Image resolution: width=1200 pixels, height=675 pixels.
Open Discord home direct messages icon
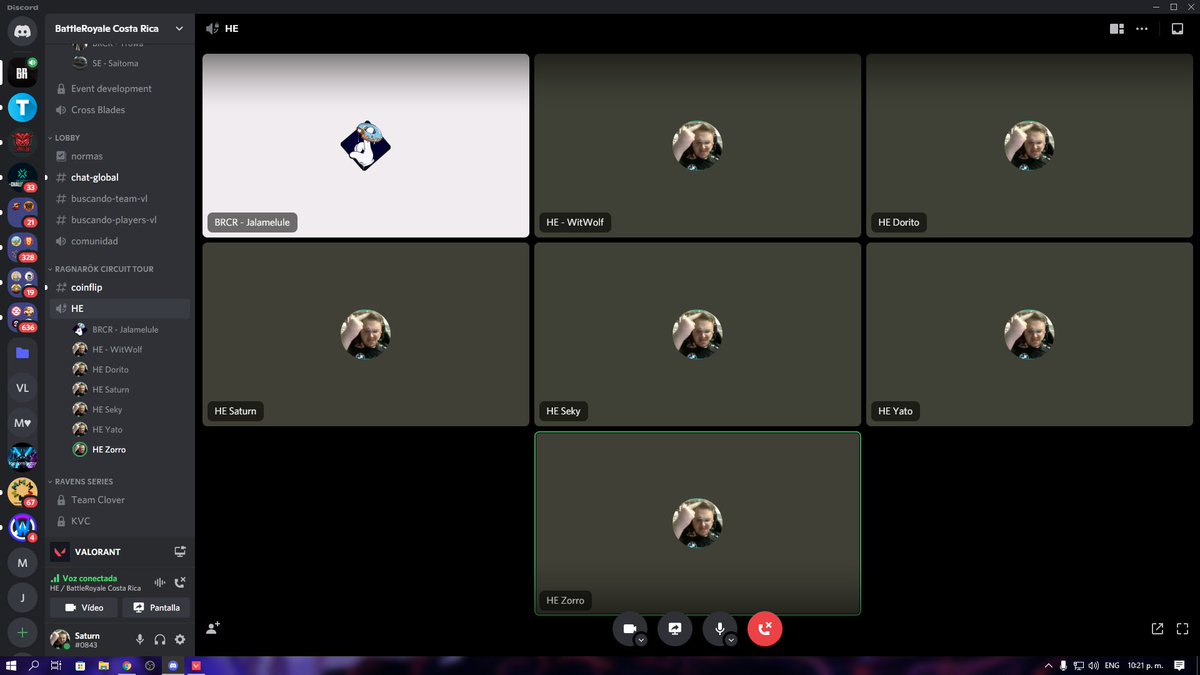pos(22,32)
